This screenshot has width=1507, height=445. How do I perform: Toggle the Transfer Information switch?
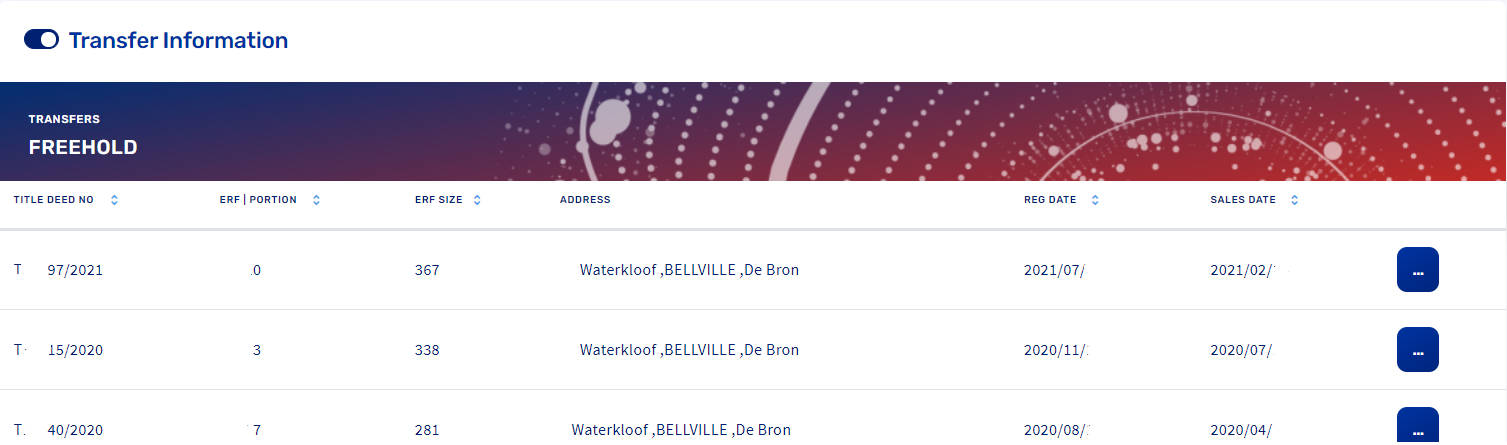click(41, 40)
